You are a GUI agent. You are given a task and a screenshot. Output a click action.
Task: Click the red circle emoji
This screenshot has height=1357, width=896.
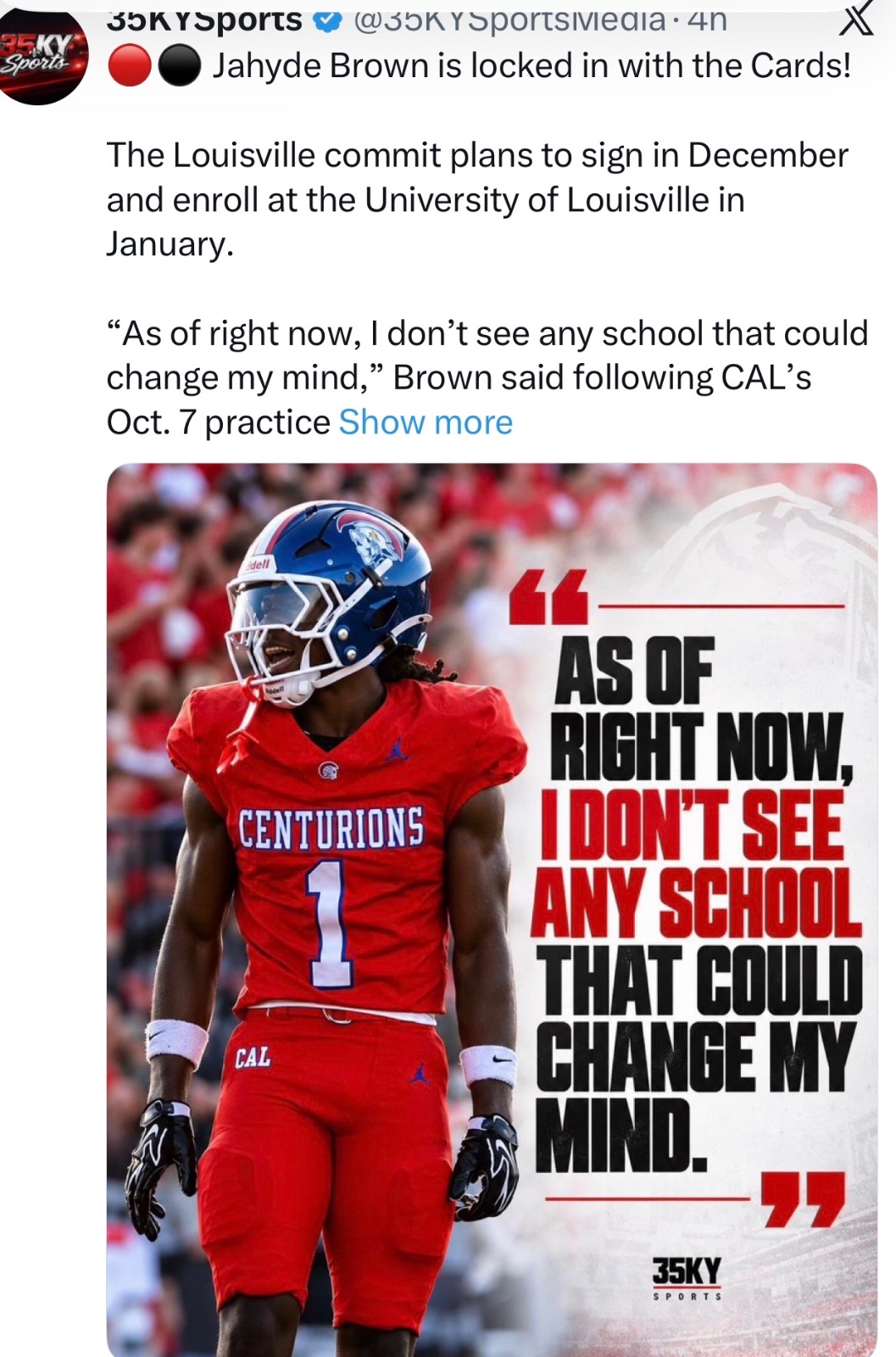[129, 67]
